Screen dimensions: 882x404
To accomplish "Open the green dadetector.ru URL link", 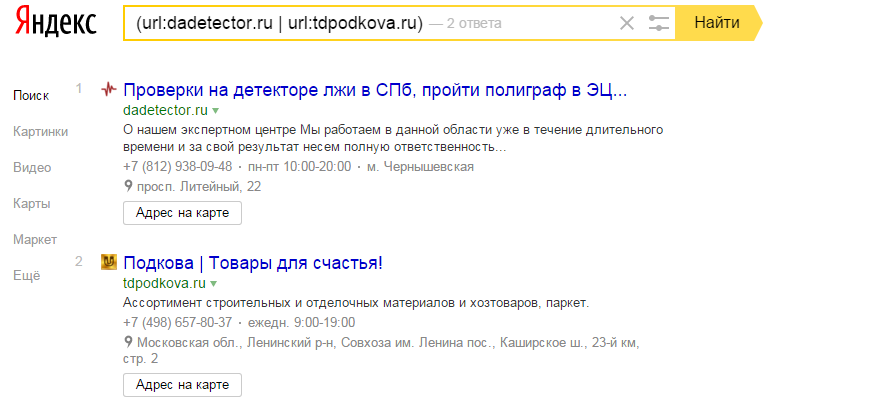I will point(165,109).
